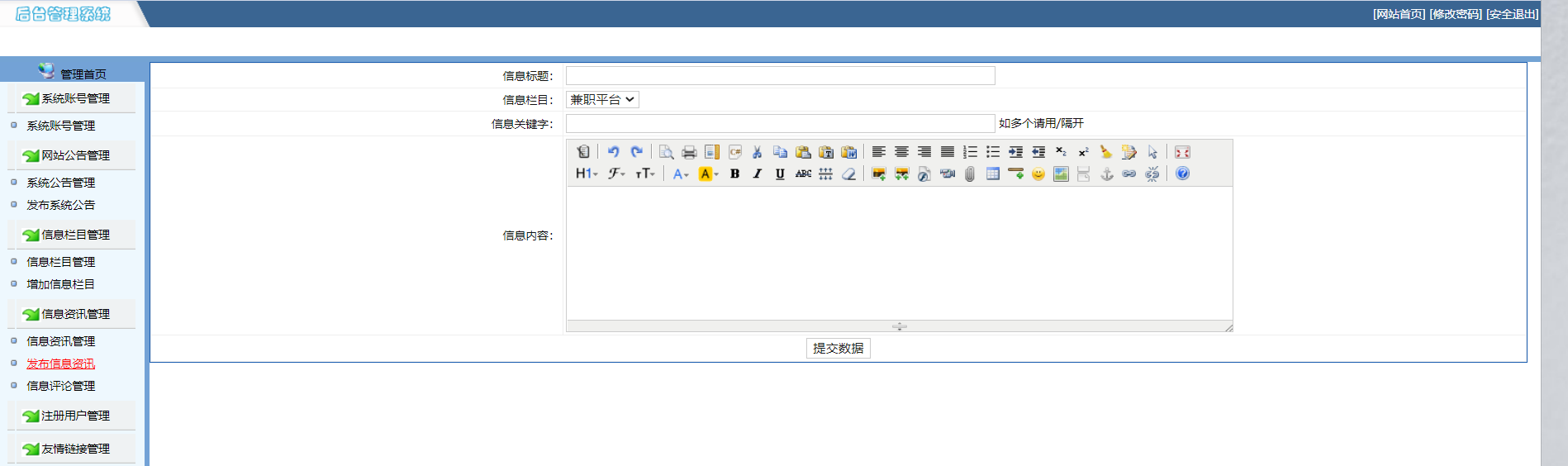Undo the last edit in the editor

click(613, 152)
